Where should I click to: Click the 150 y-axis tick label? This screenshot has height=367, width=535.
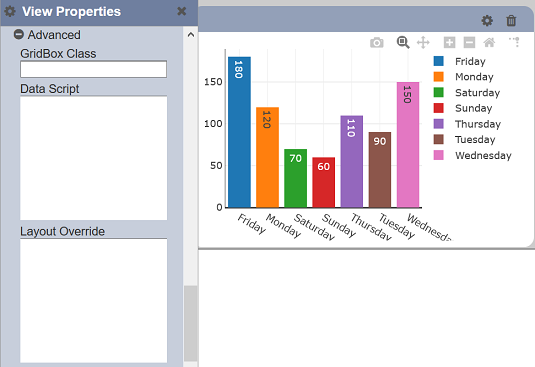point(213,82)
